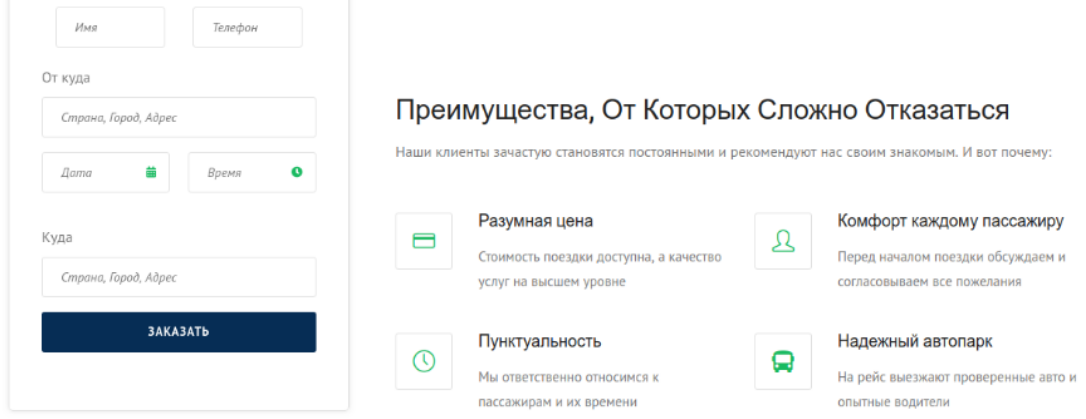The height and width of the screenshot is (419, 1086).
Task: Click the address field under От куда
Action: coord(179,117)
